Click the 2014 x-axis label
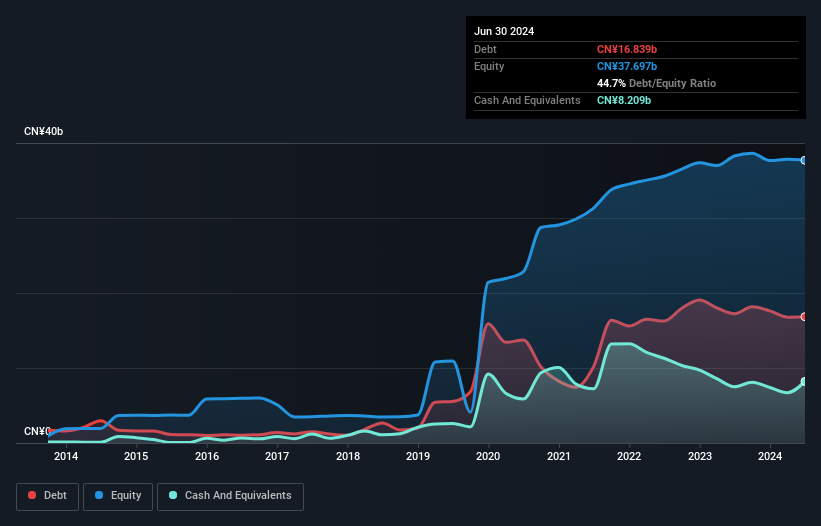Screen dimensions: 821x526 coord(66,456)
